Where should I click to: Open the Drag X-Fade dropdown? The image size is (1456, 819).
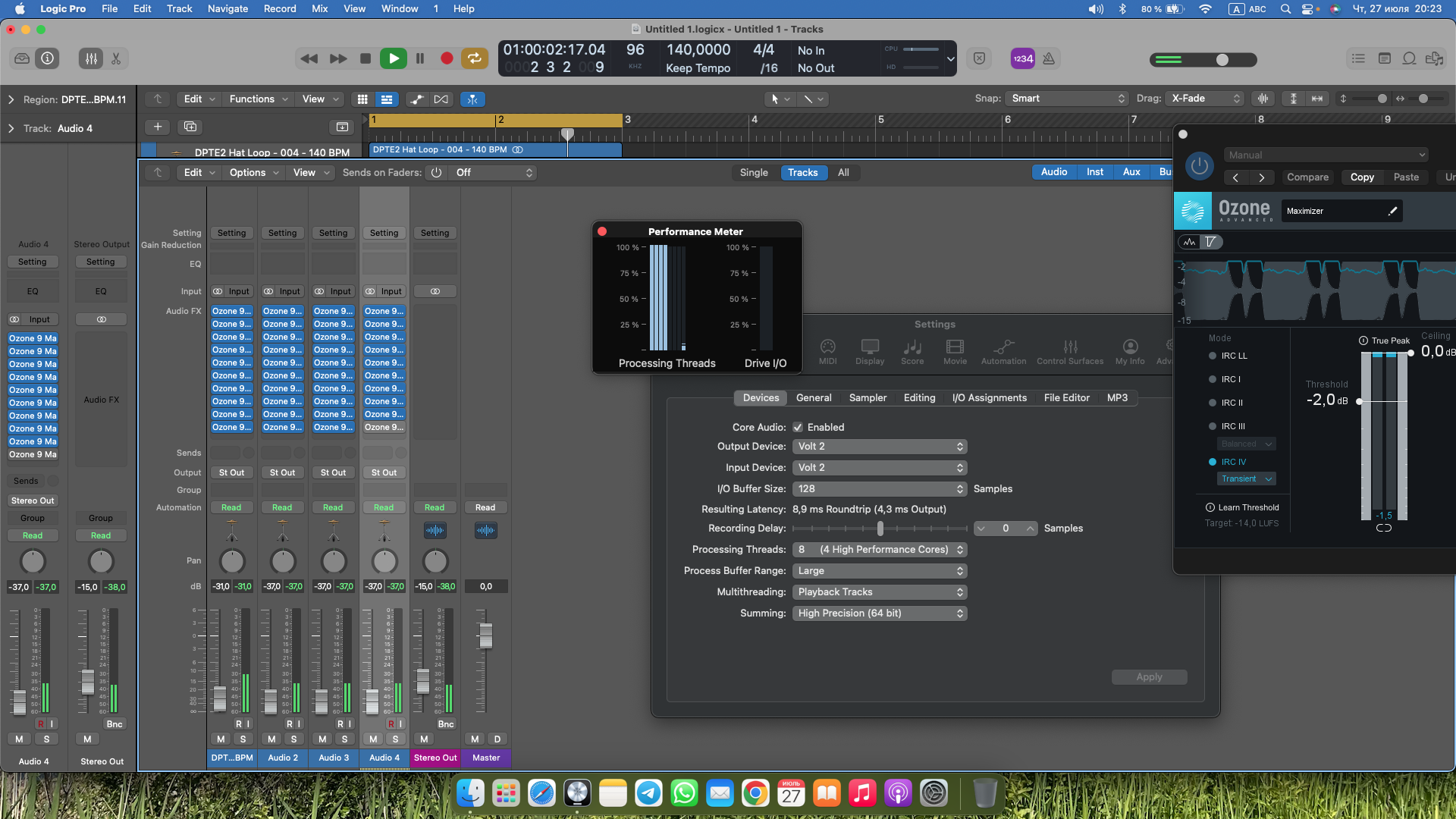click(x=1205, y=99)
